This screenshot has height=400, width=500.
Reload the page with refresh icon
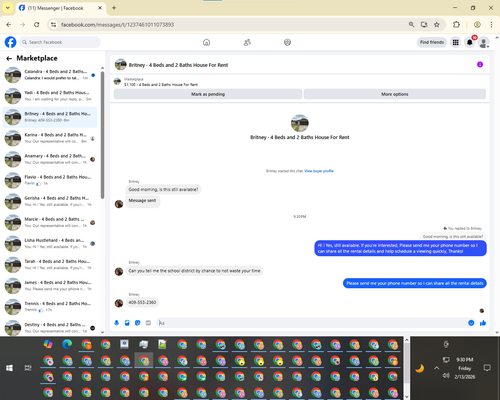37,25
